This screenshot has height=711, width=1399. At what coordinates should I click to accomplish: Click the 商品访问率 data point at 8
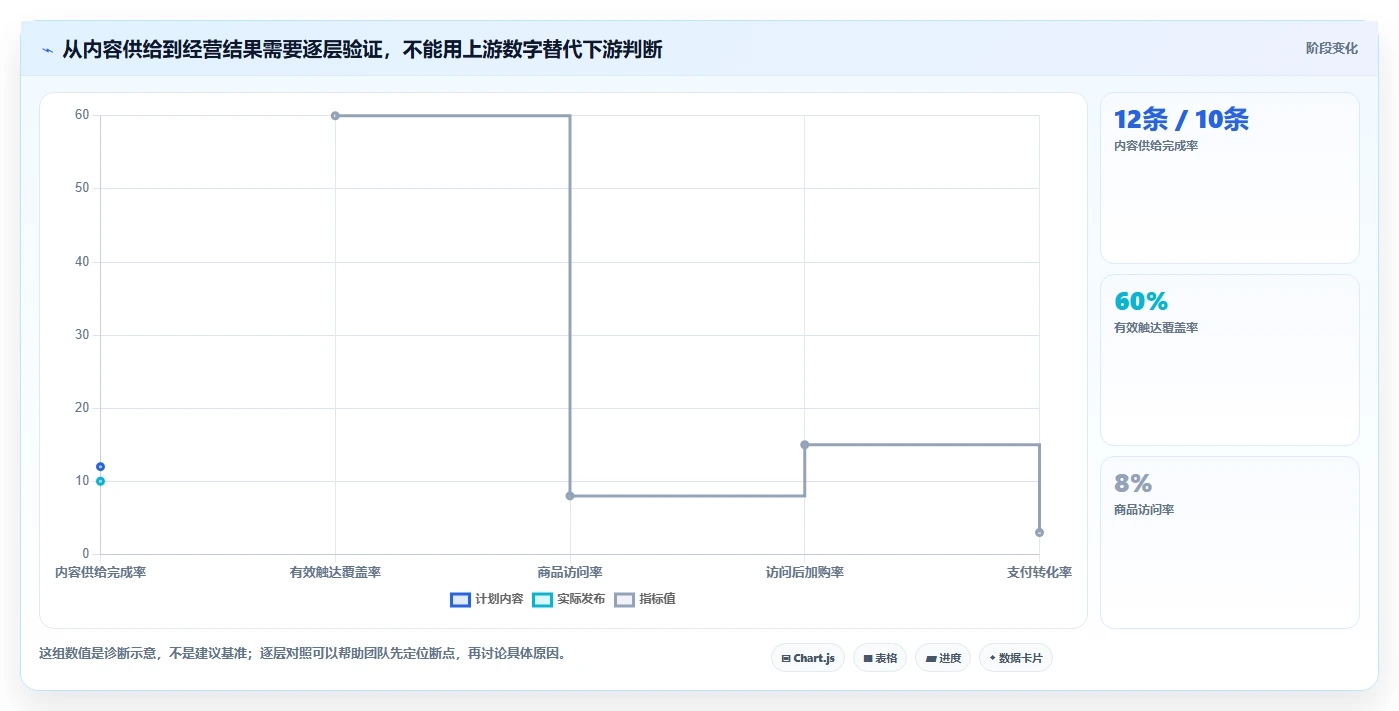(x=570, y=496)
